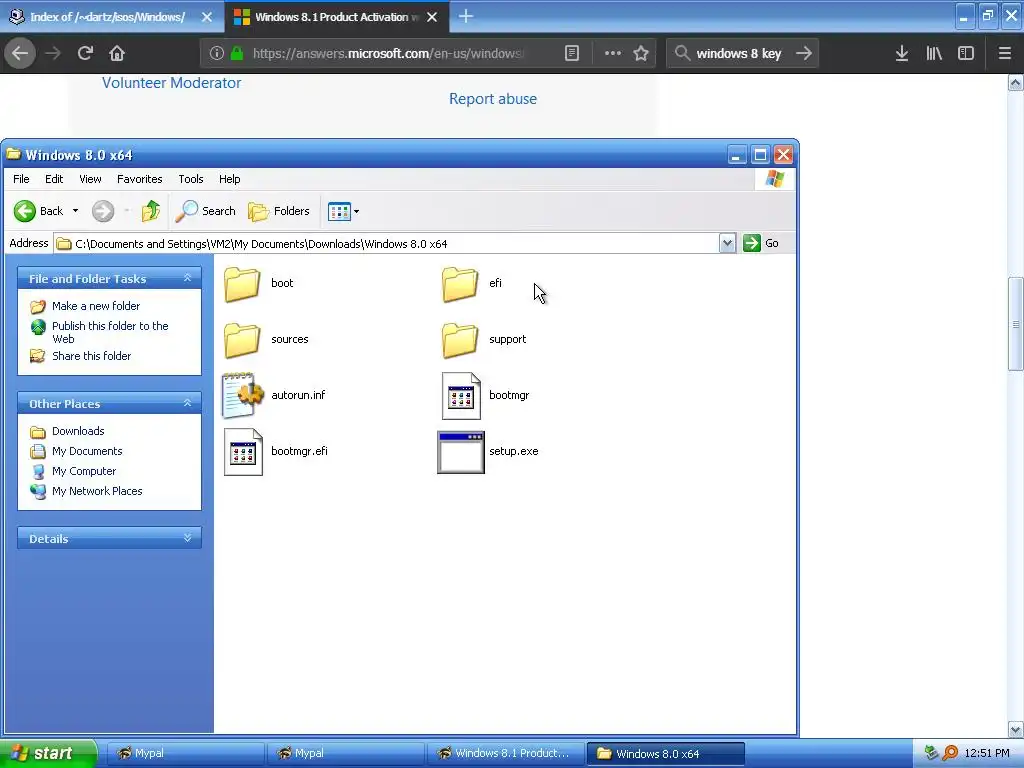
Task: Click the browser search box
Action: coord(741,54)
